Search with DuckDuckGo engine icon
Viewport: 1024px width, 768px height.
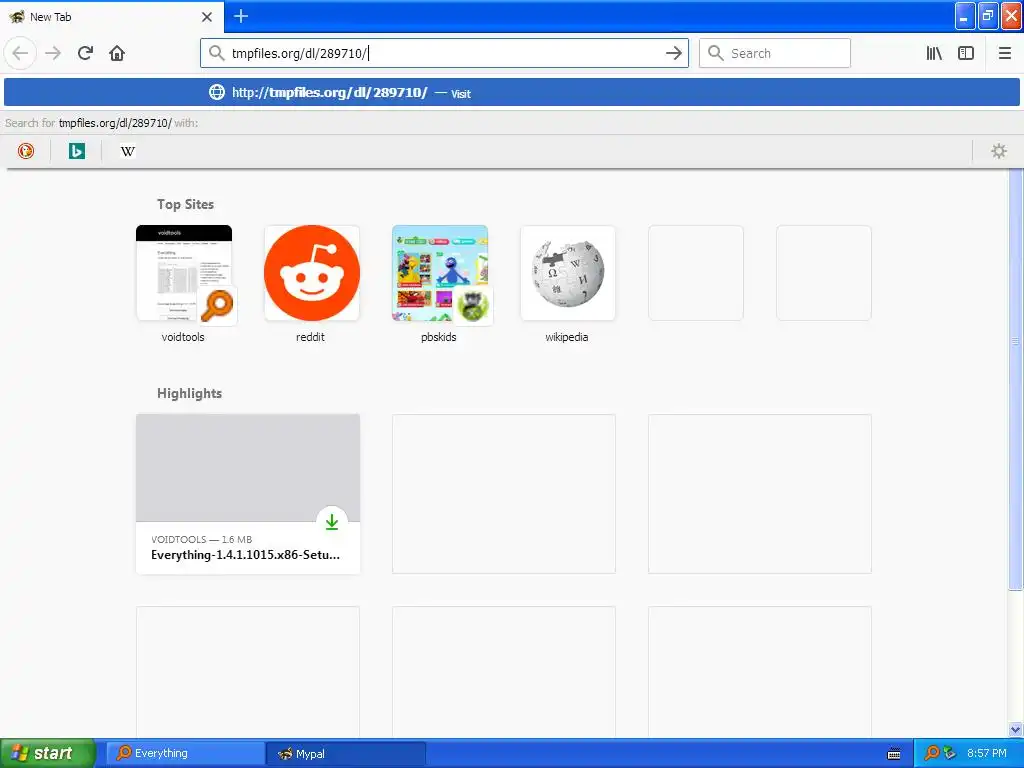[x=25, y=151]
